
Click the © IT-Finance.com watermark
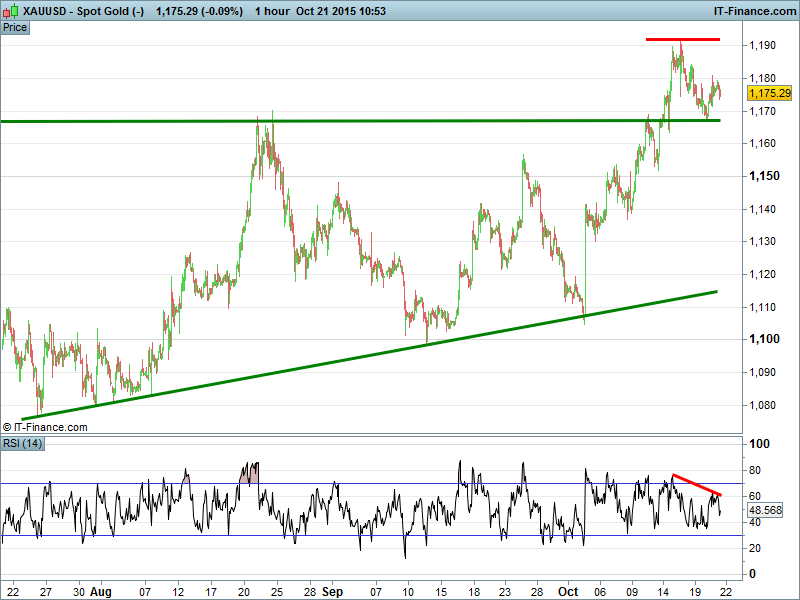[45, 427]
